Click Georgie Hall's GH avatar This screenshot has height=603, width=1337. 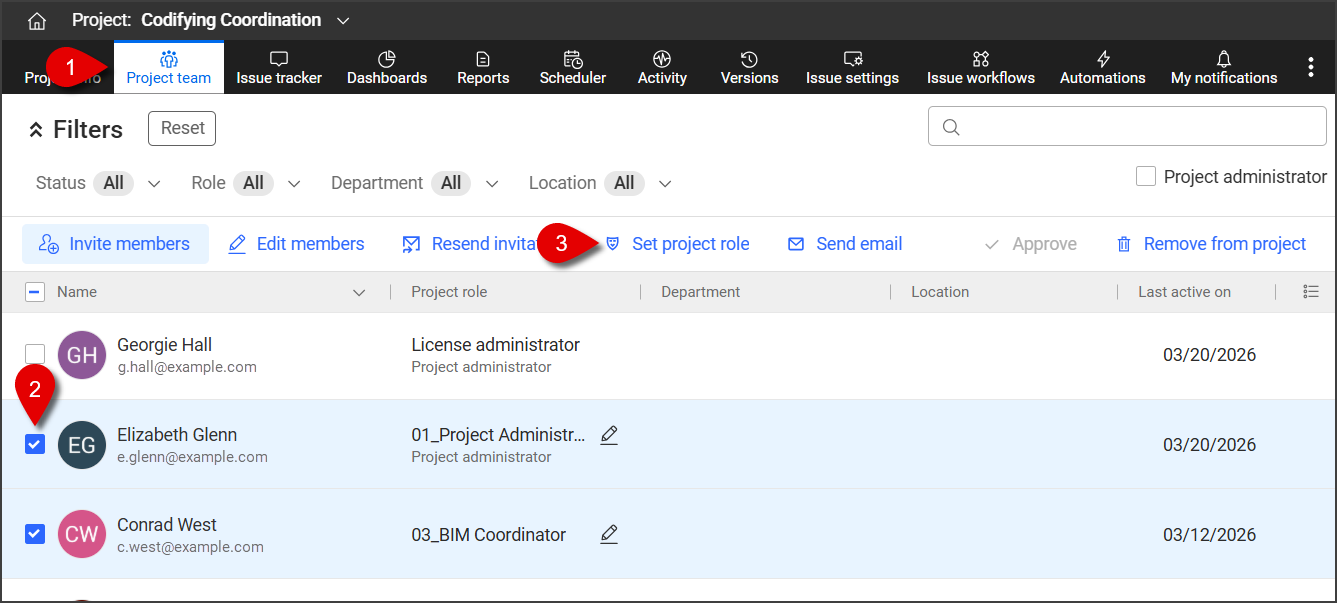tap(82, 355)
